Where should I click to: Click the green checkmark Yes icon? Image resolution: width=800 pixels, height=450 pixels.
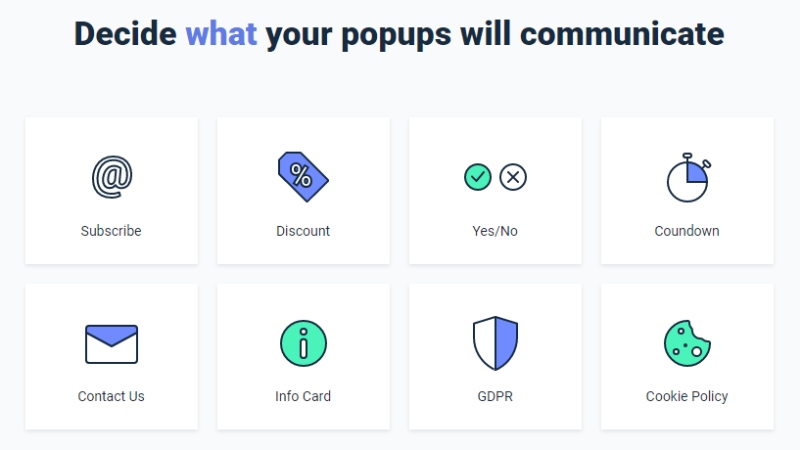tap(478, 178)
